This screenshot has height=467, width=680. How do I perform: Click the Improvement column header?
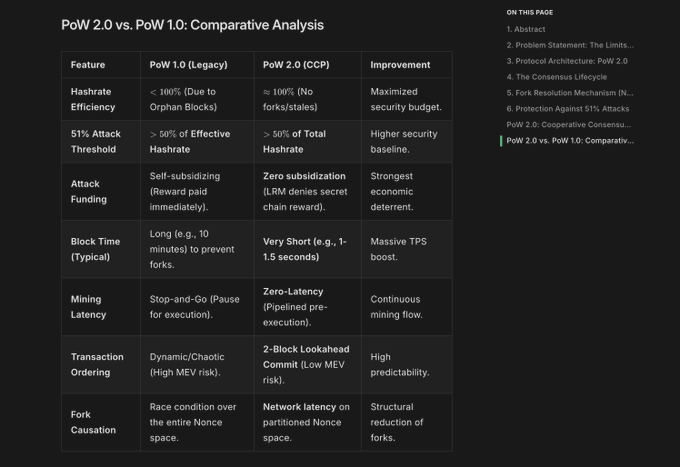click(400, 65)
